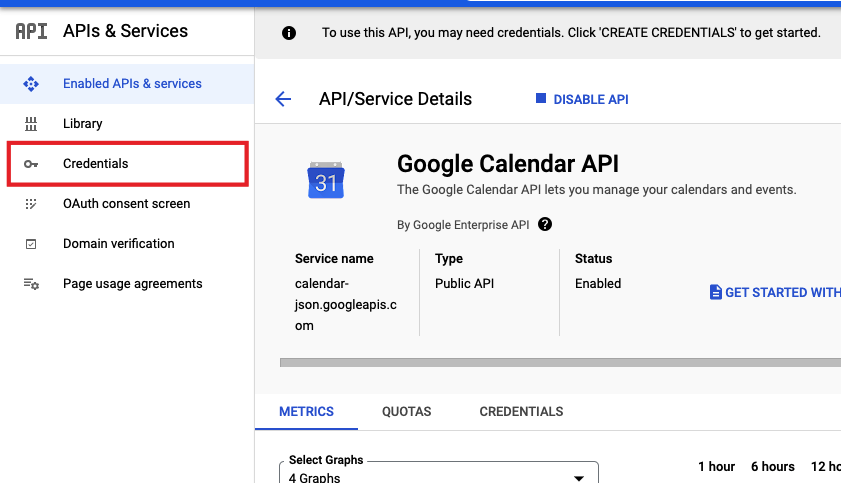Click the Google Calendar 31 logo
The height and width of the screenshot is (483, 841).
point(326,180)
